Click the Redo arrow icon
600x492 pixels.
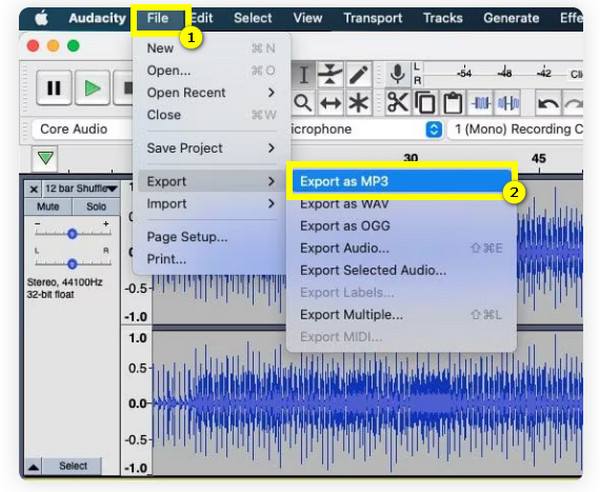(x=573, y=103)
